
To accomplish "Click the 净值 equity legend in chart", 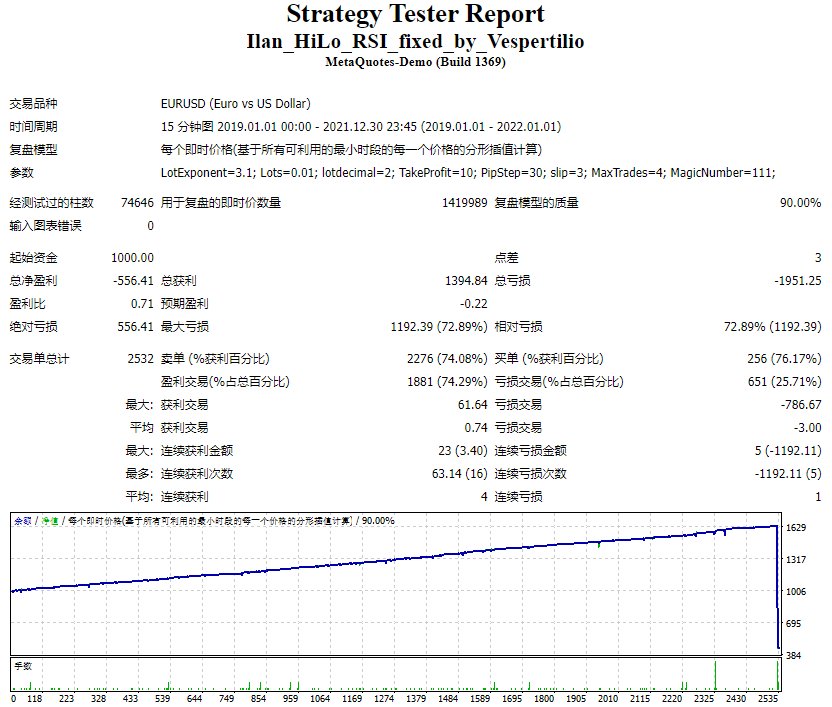I will click(x=50, y=521).
